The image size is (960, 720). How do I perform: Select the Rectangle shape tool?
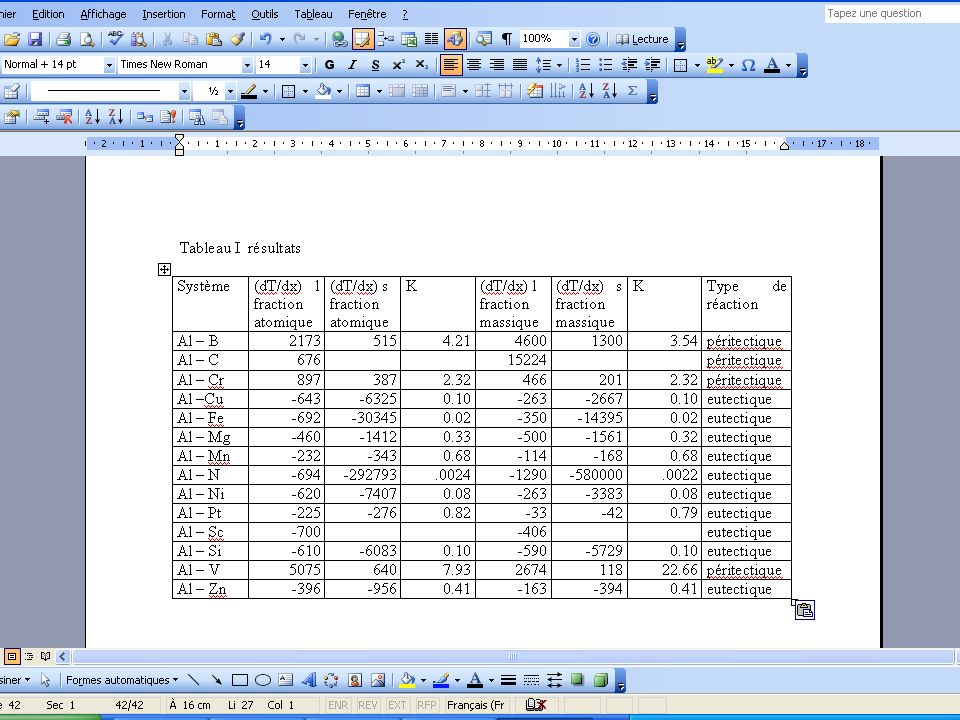239,680
